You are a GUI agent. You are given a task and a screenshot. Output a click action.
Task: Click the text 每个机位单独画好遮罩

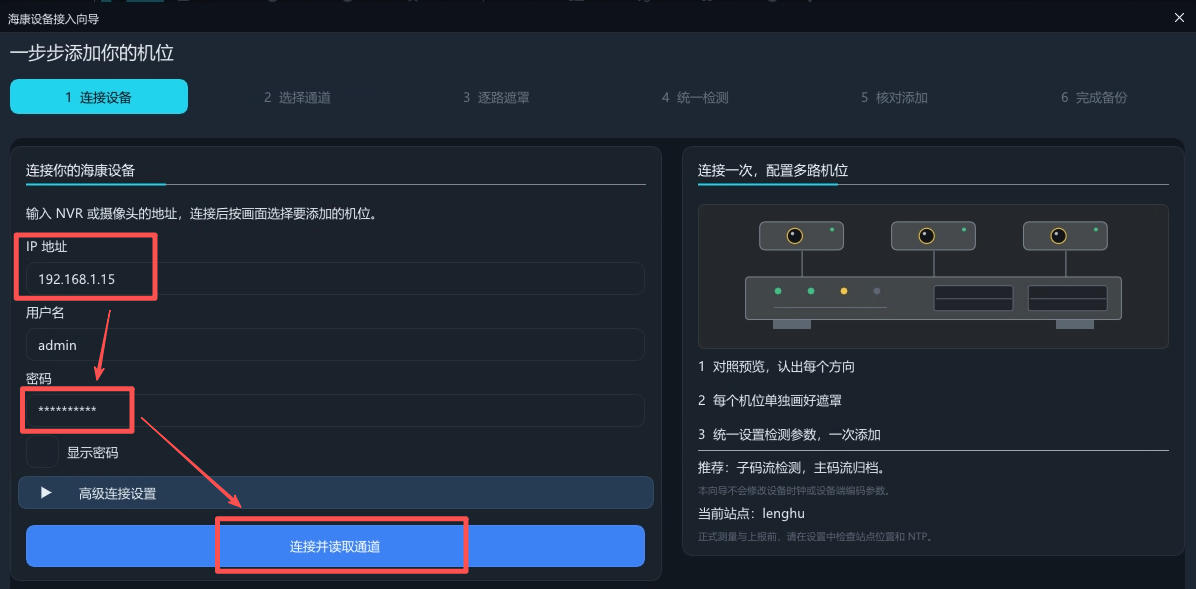coord(777,401)
